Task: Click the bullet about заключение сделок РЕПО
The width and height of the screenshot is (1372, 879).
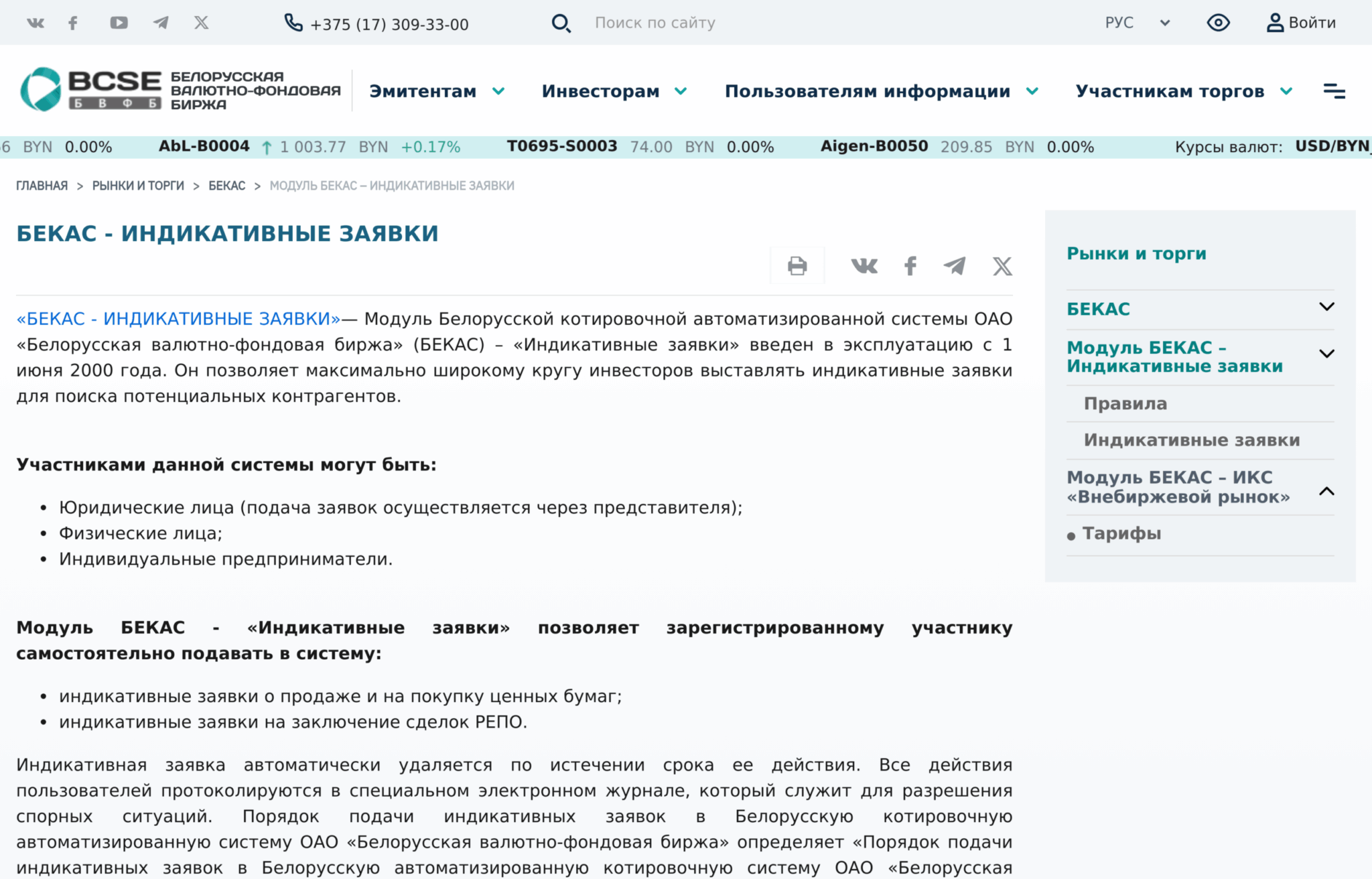Action: click(293, 722)
